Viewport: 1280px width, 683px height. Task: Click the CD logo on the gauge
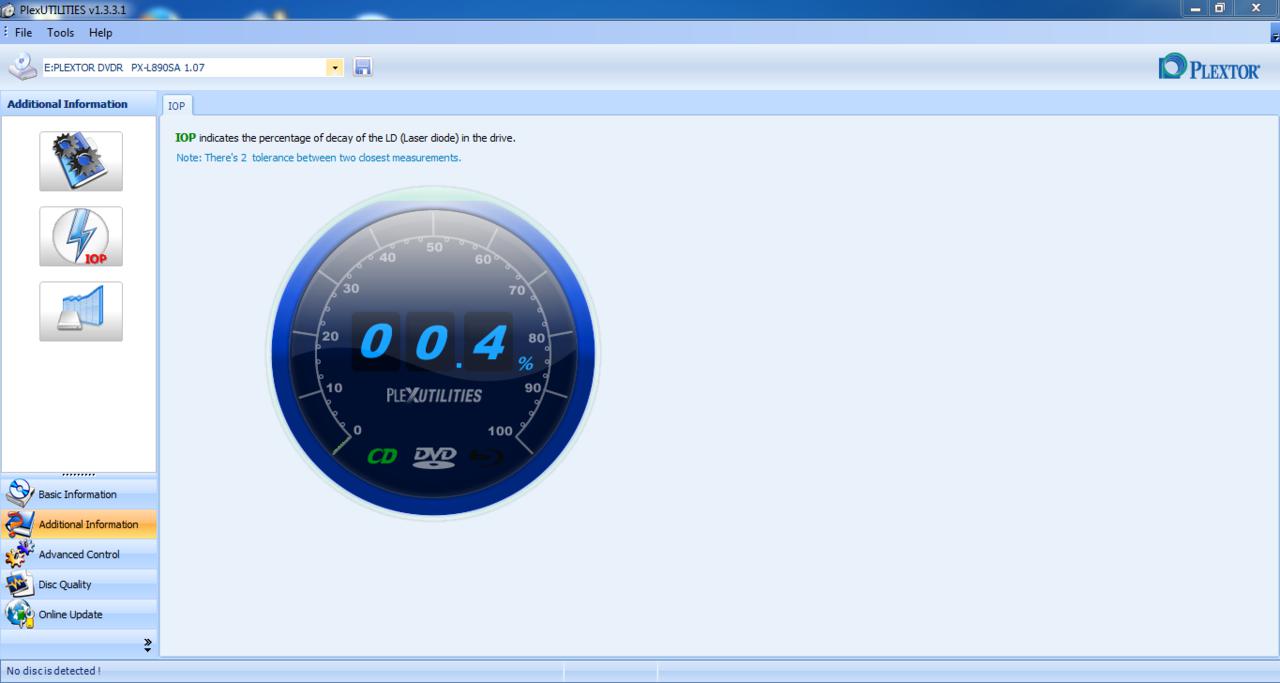tap(382, 456)
